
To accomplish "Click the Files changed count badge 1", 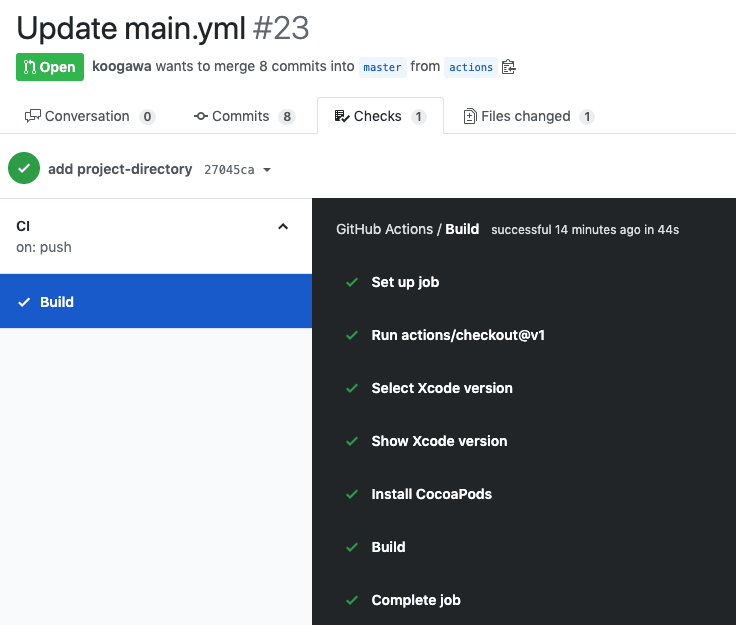I will pyautogui.click(x=587, y=116).
